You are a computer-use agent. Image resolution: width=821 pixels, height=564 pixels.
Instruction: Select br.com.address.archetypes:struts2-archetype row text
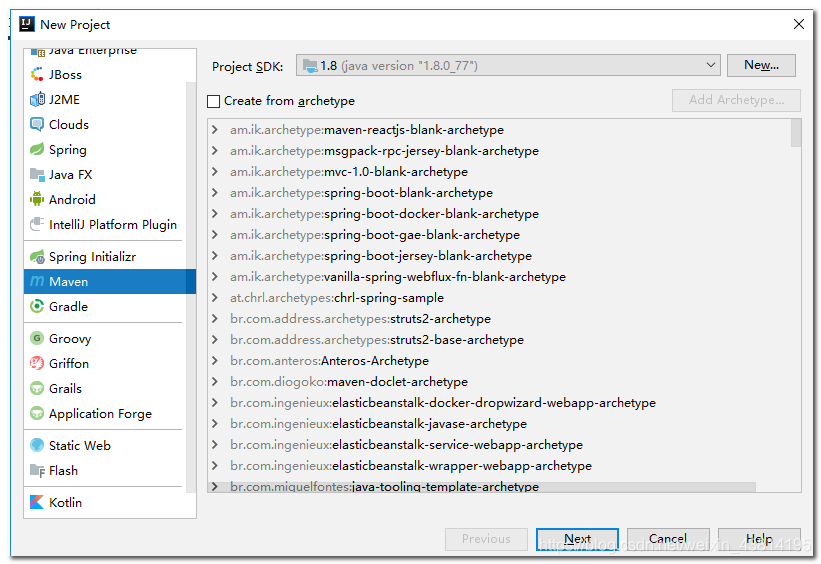coord(360,318)
